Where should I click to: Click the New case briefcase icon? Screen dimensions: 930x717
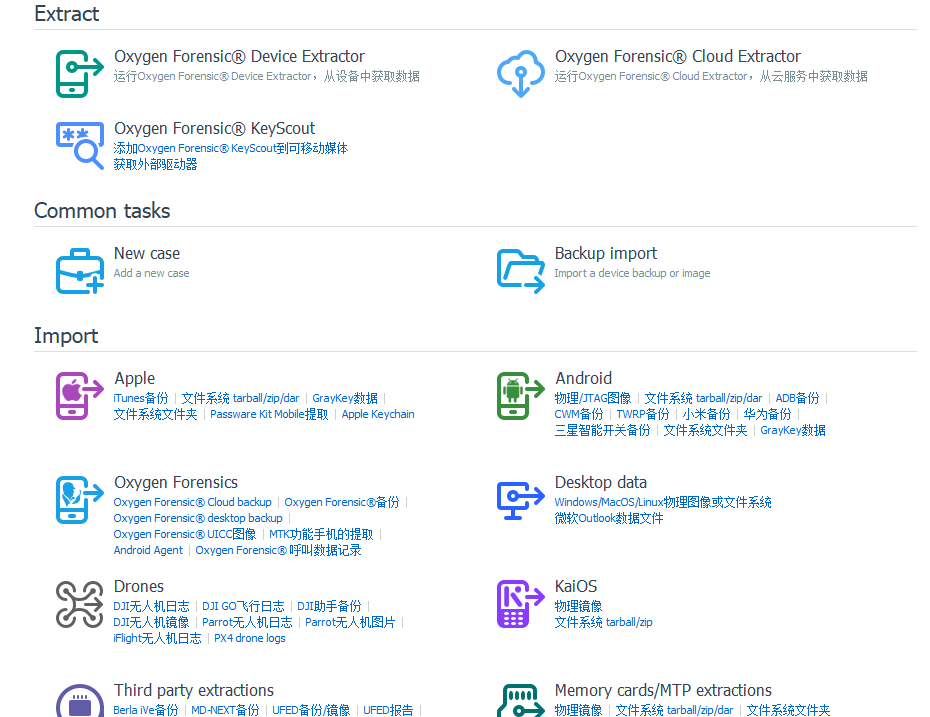coord(80,271)
